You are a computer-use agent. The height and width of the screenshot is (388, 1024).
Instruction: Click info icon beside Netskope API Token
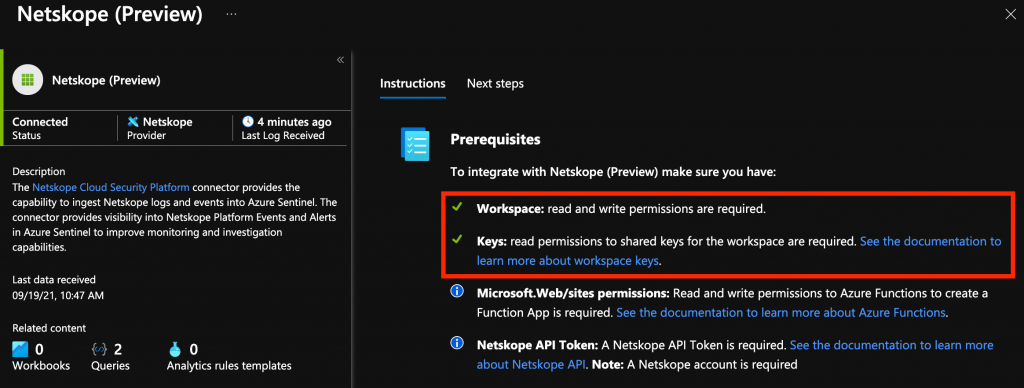[x=457, y=343]
